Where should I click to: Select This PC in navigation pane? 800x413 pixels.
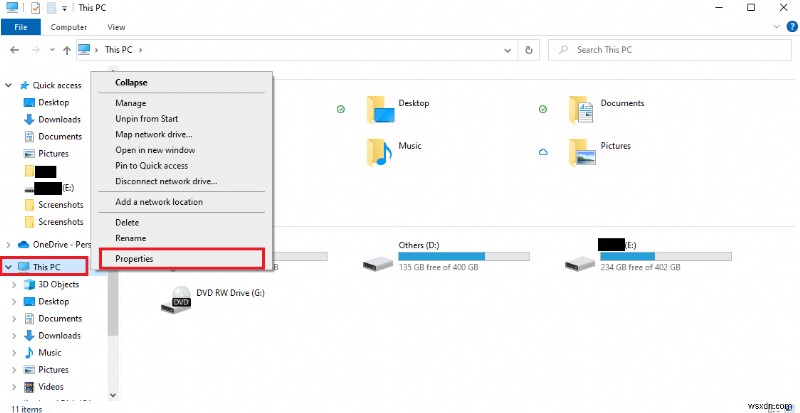[46, 267]
